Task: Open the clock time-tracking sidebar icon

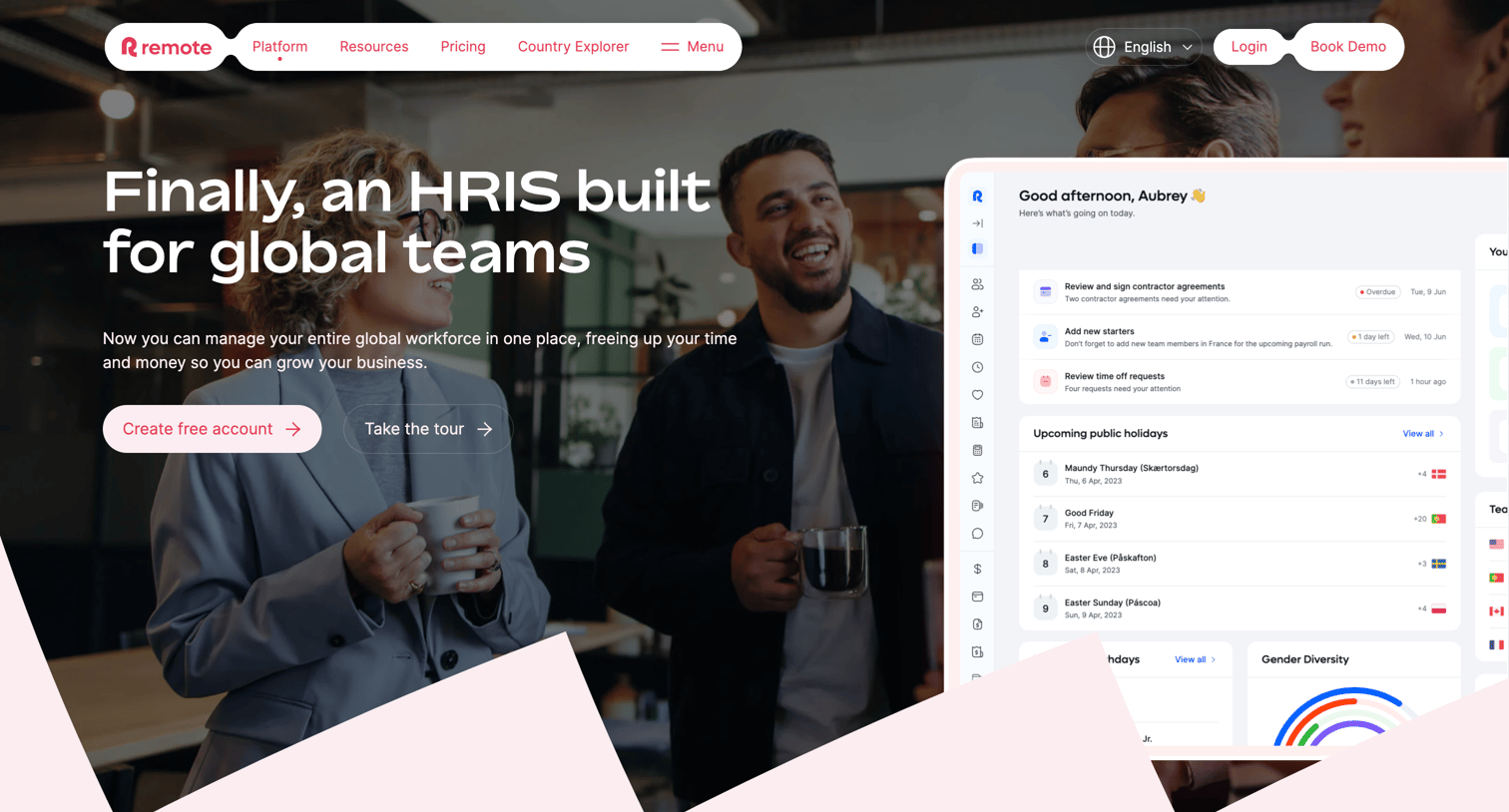Action: coord(977,367)
